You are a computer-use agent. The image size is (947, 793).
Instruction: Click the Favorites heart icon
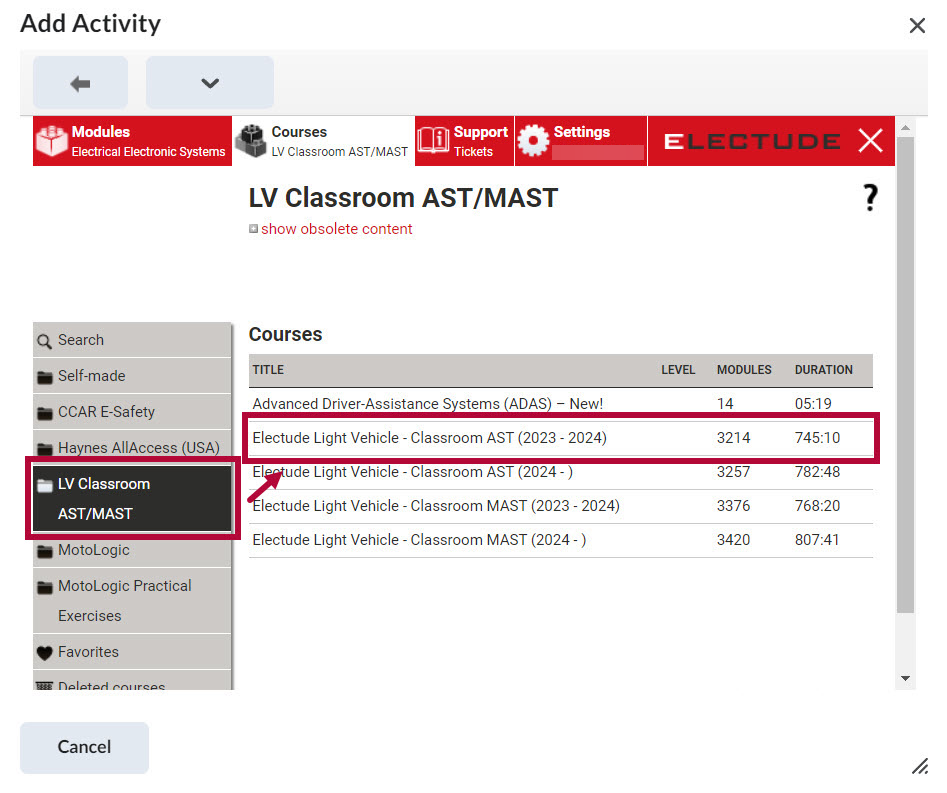coord(45,653)
